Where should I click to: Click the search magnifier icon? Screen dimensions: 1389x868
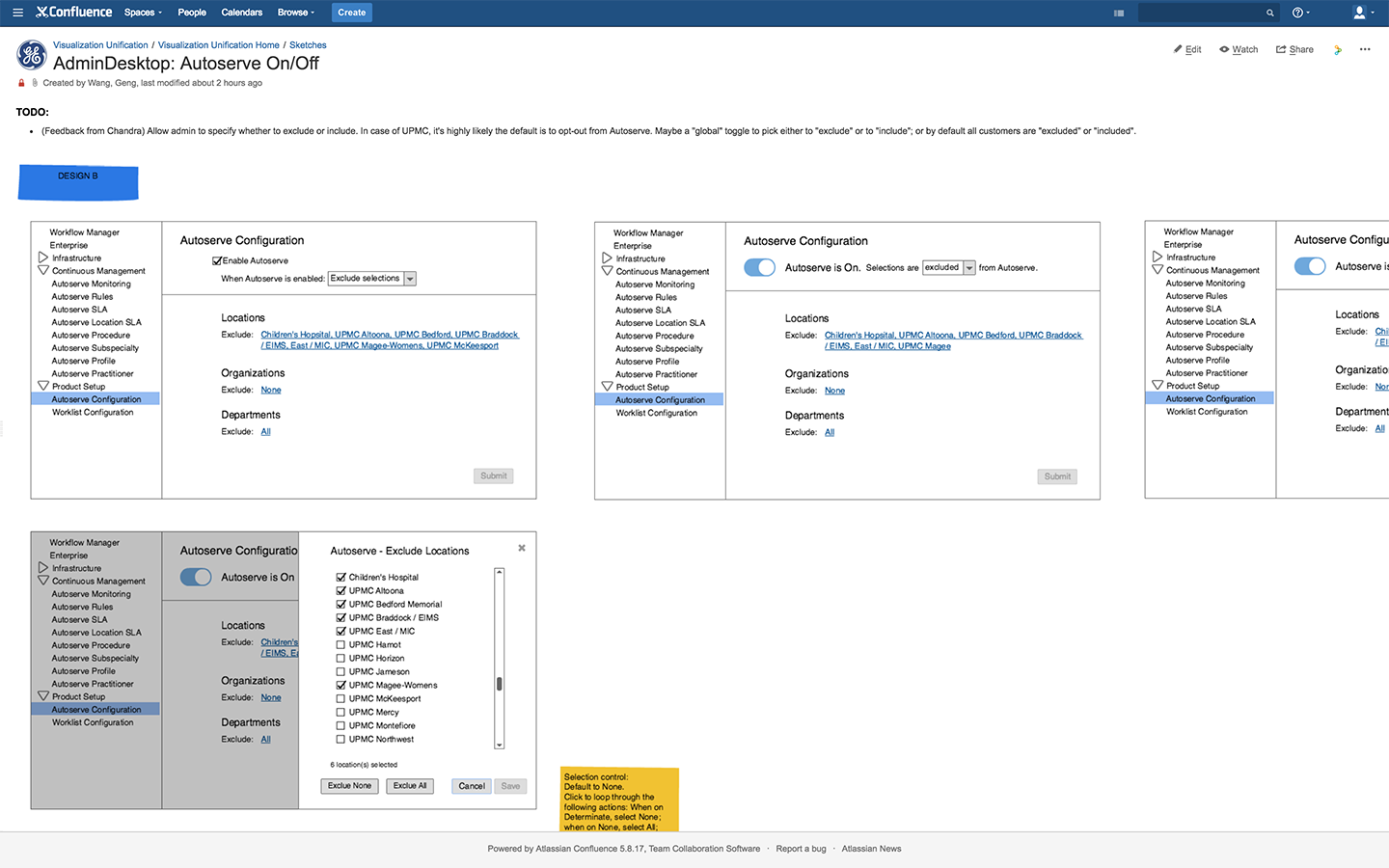(1270, 13)
